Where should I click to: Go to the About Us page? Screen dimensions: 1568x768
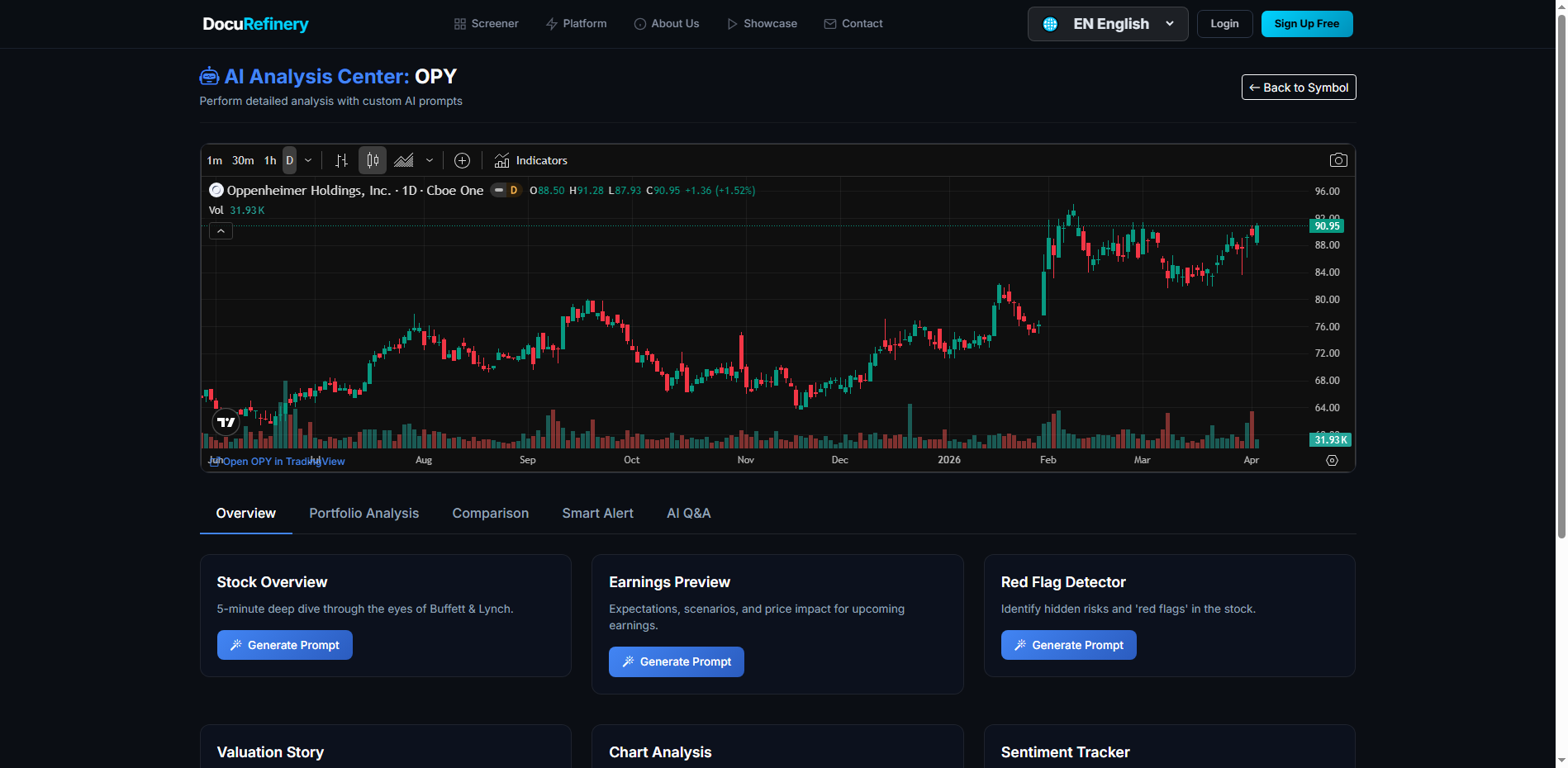tap(667, 24)
